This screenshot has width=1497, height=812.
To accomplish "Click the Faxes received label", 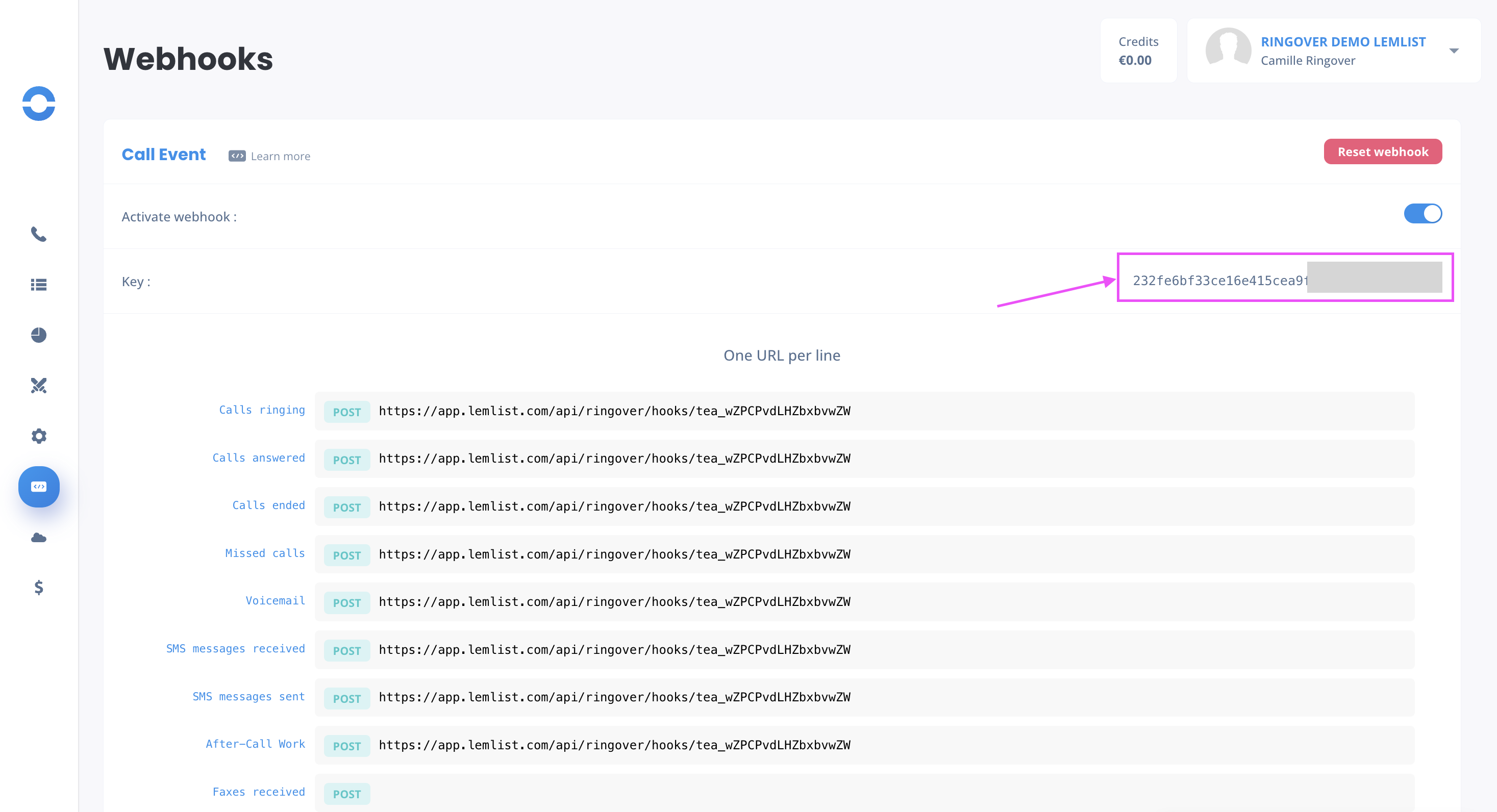I will click(x=259, y=792).
